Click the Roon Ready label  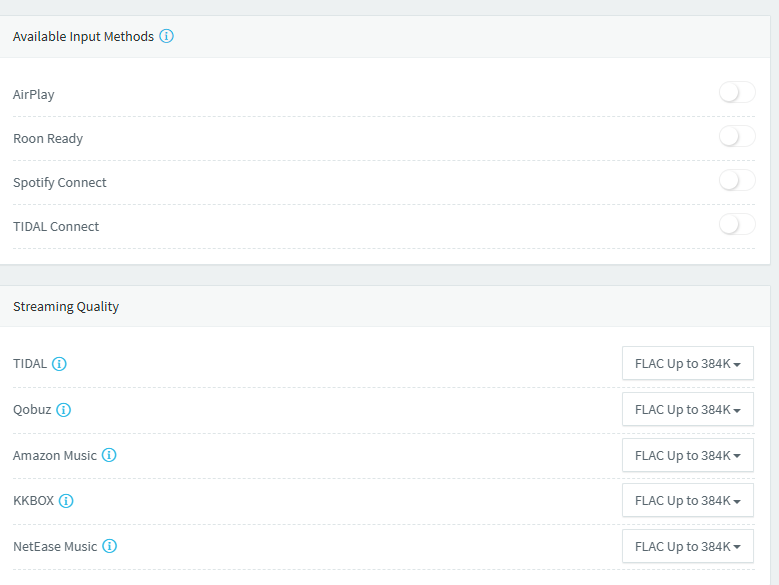coord(48,139)
